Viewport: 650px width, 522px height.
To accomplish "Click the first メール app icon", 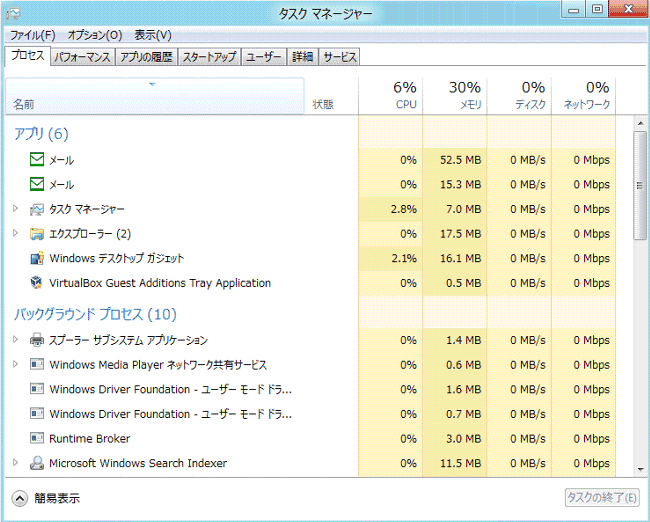I will [x=37, y=160].
